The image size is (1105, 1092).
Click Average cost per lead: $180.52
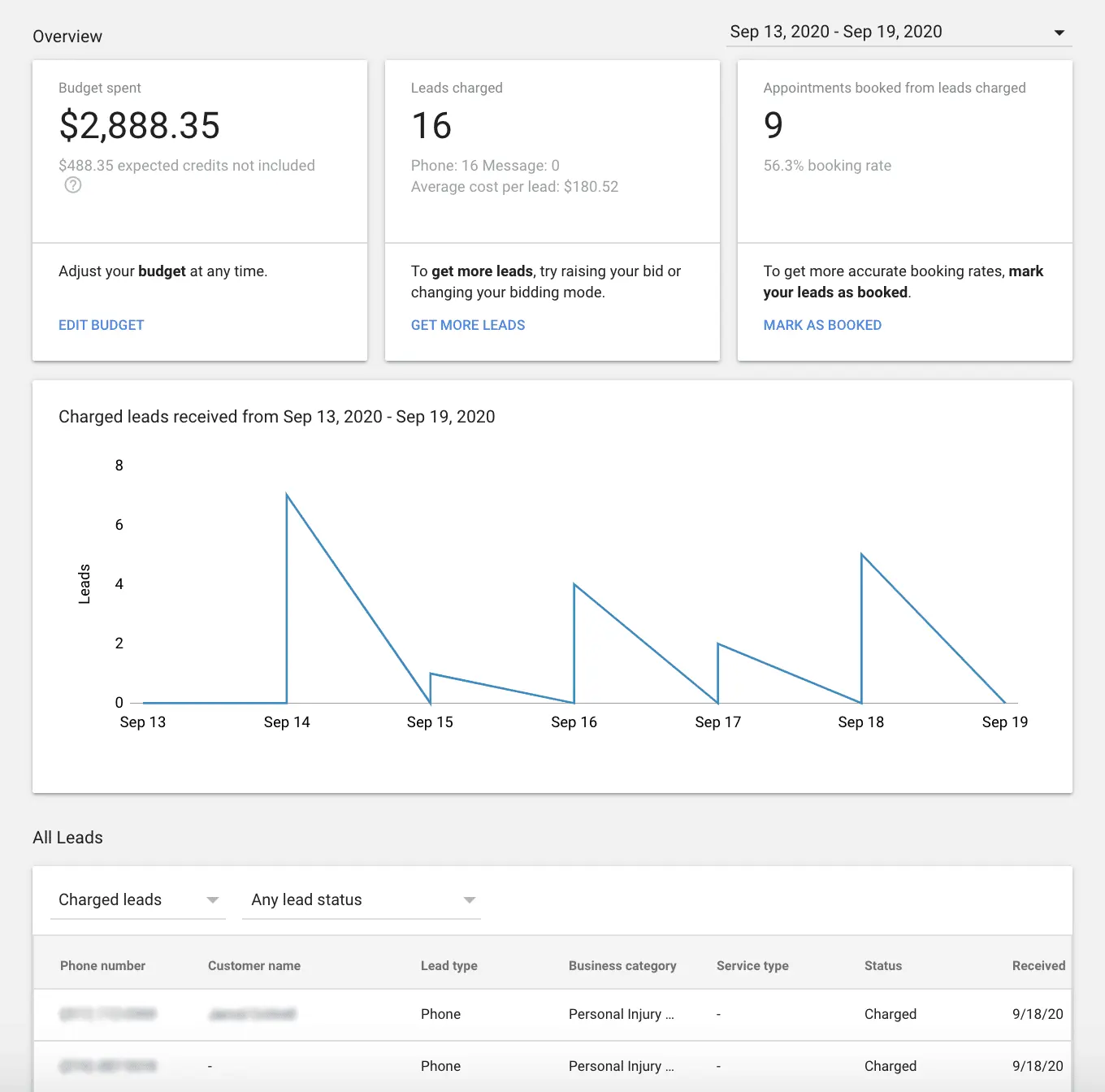pyautogui.click(x=514, y=187)
